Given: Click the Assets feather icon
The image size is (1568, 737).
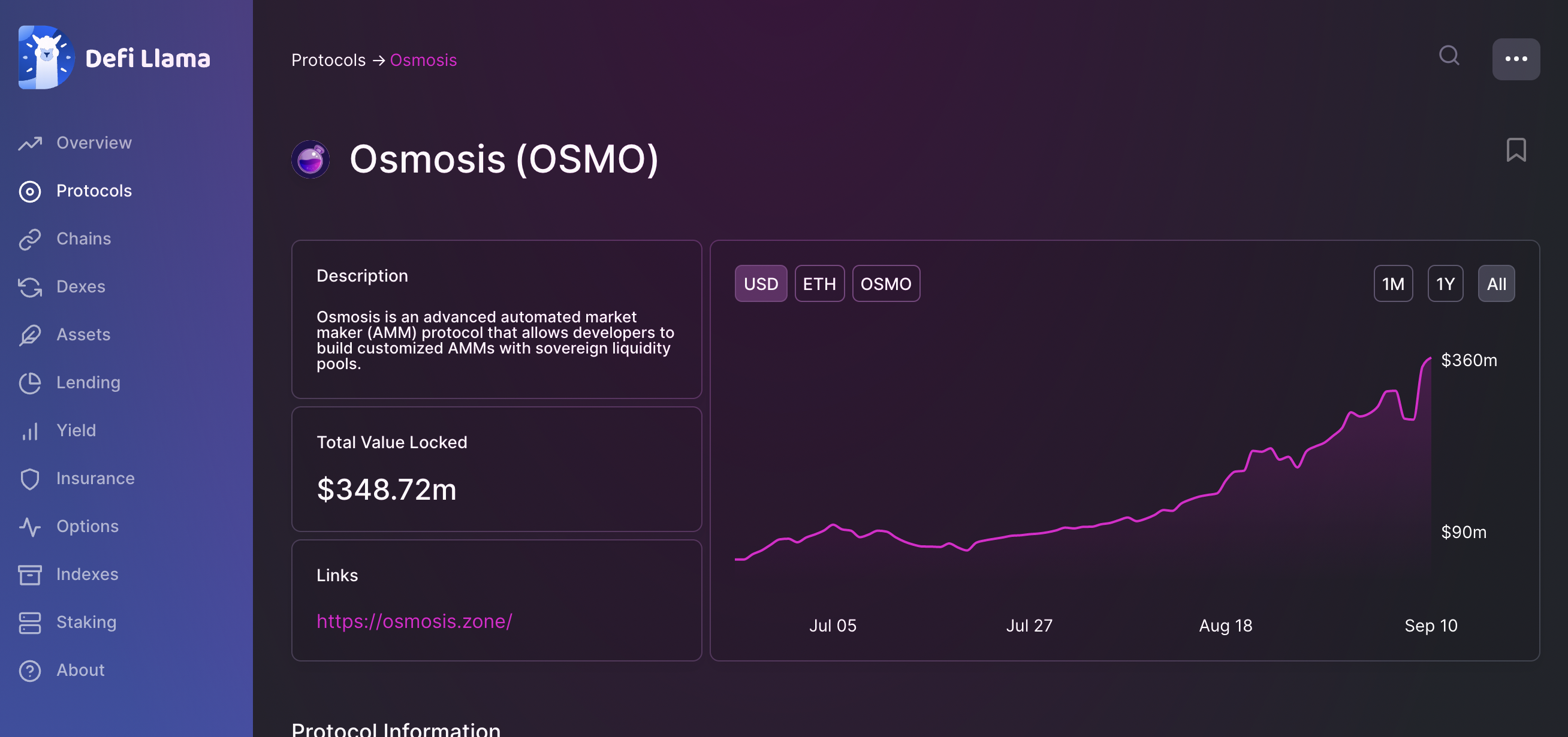Looking at the screenshot, I should point(30,335).
